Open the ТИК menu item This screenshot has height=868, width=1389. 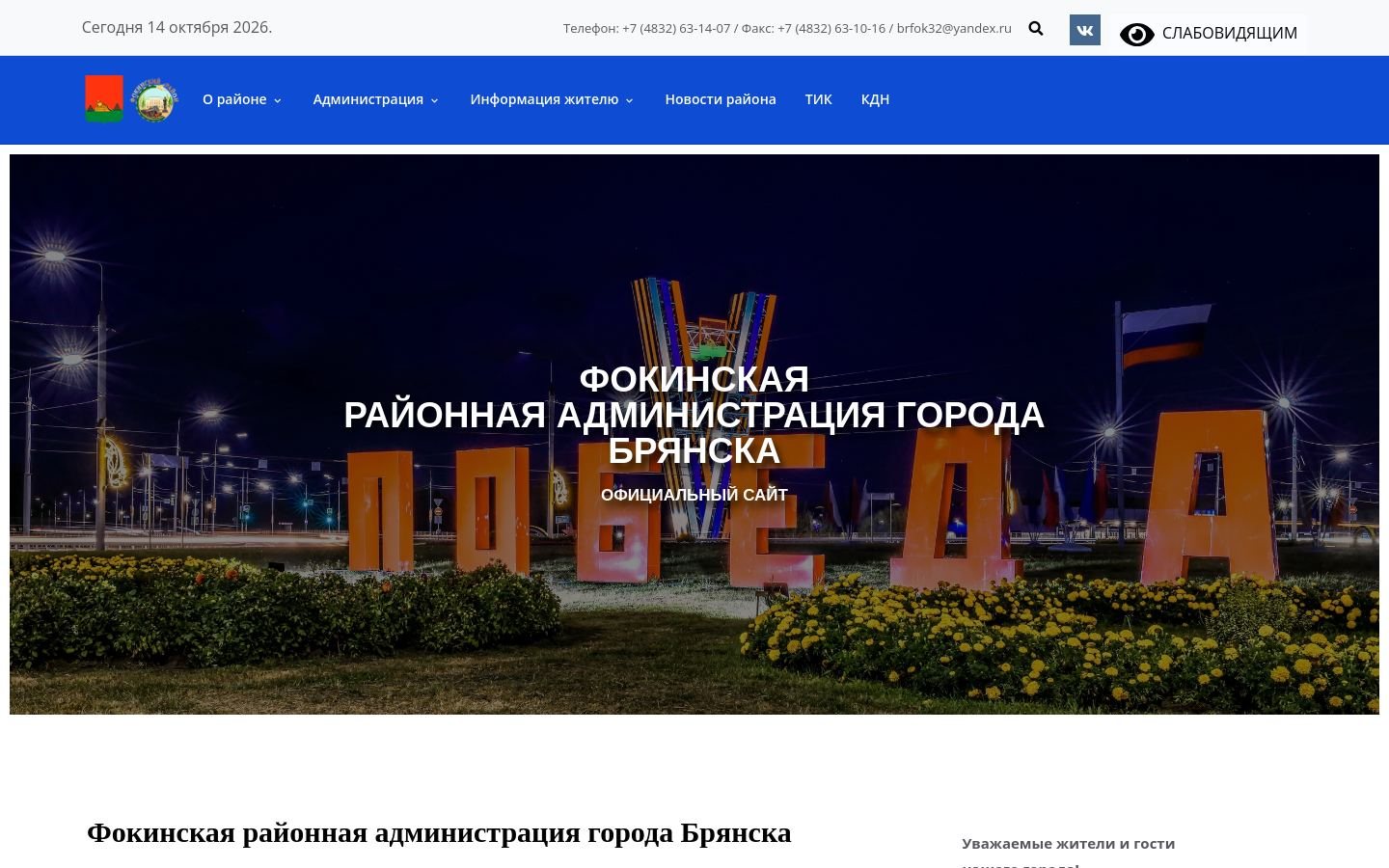[819, 99]
